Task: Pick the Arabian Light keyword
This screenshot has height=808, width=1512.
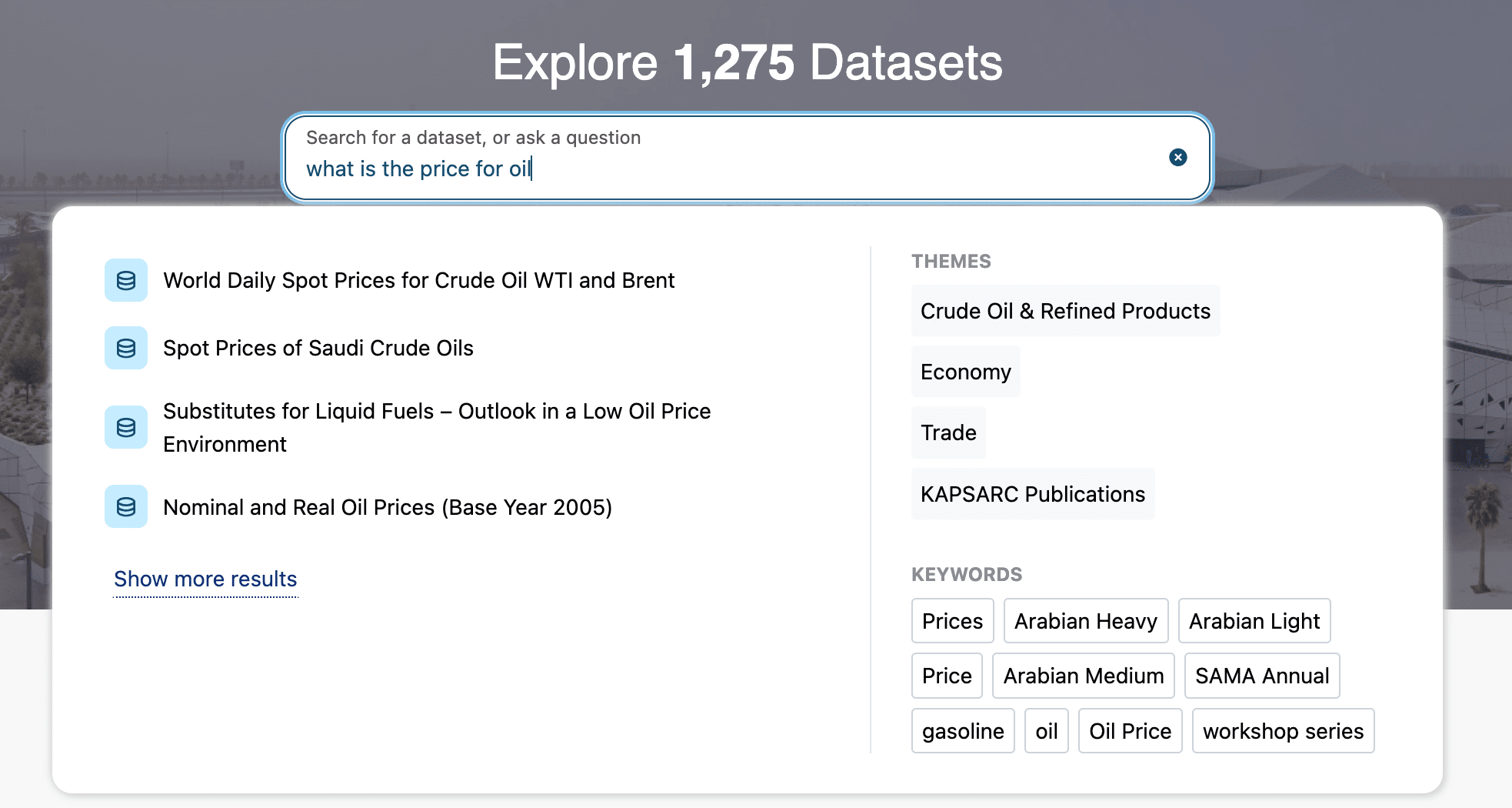Action: coord(1254,621)
